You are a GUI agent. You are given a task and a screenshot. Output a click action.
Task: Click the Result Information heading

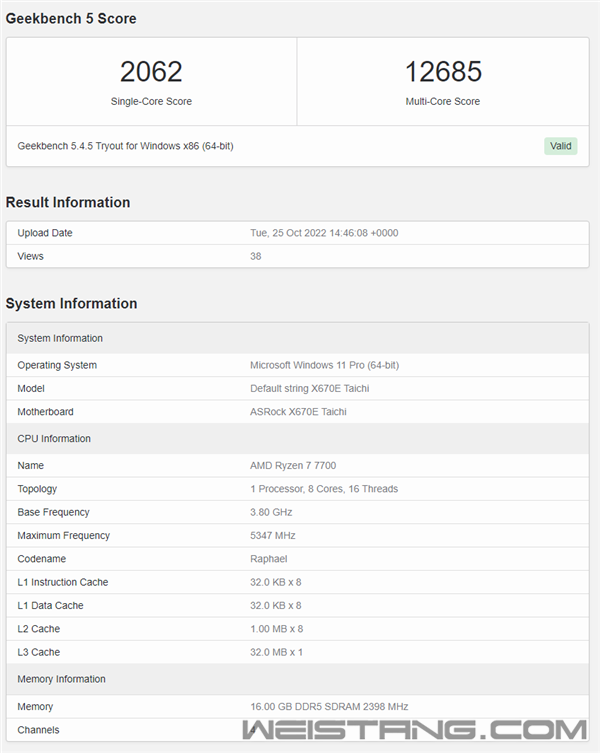68,202
